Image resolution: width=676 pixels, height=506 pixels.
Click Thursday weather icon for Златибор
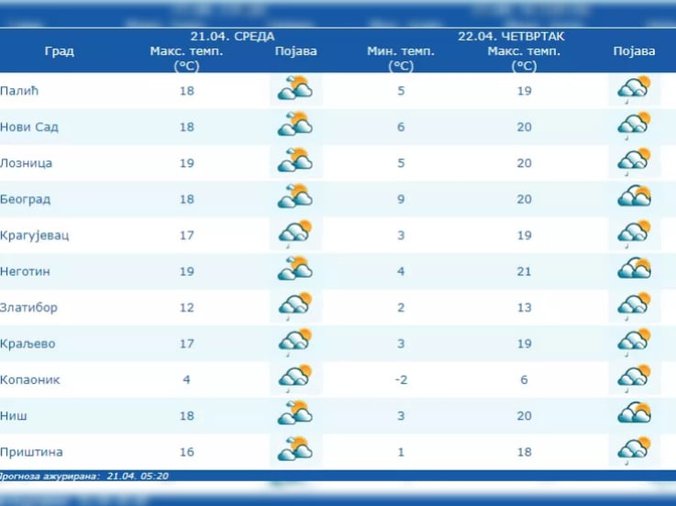point(634,306)
